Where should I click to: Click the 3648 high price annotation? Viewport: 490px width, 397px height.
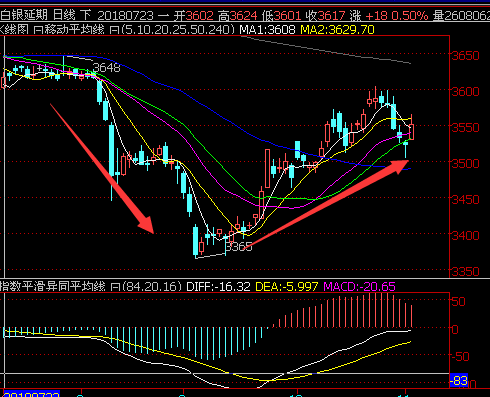[106, 68]
